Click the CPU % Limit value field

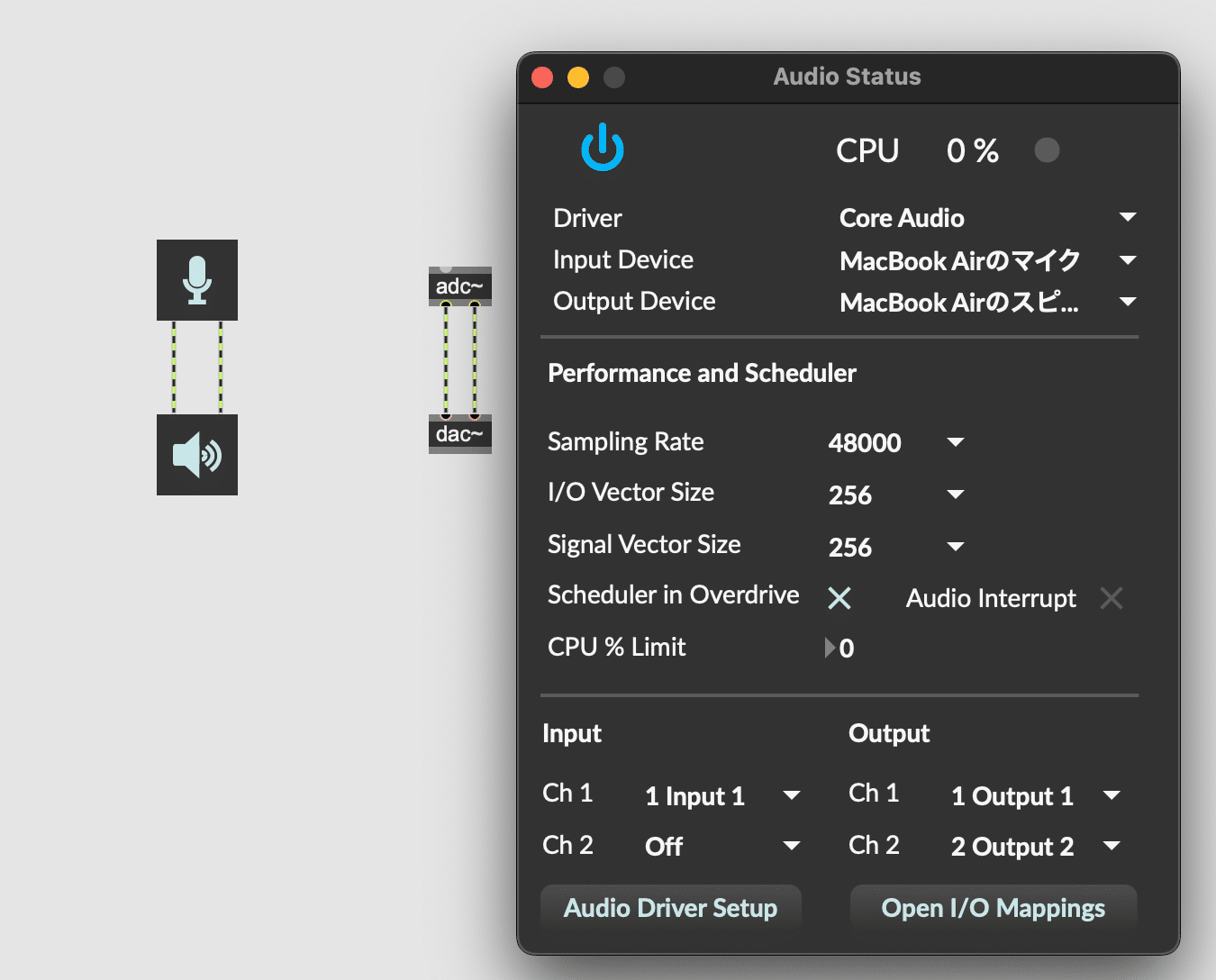(845, 648)
